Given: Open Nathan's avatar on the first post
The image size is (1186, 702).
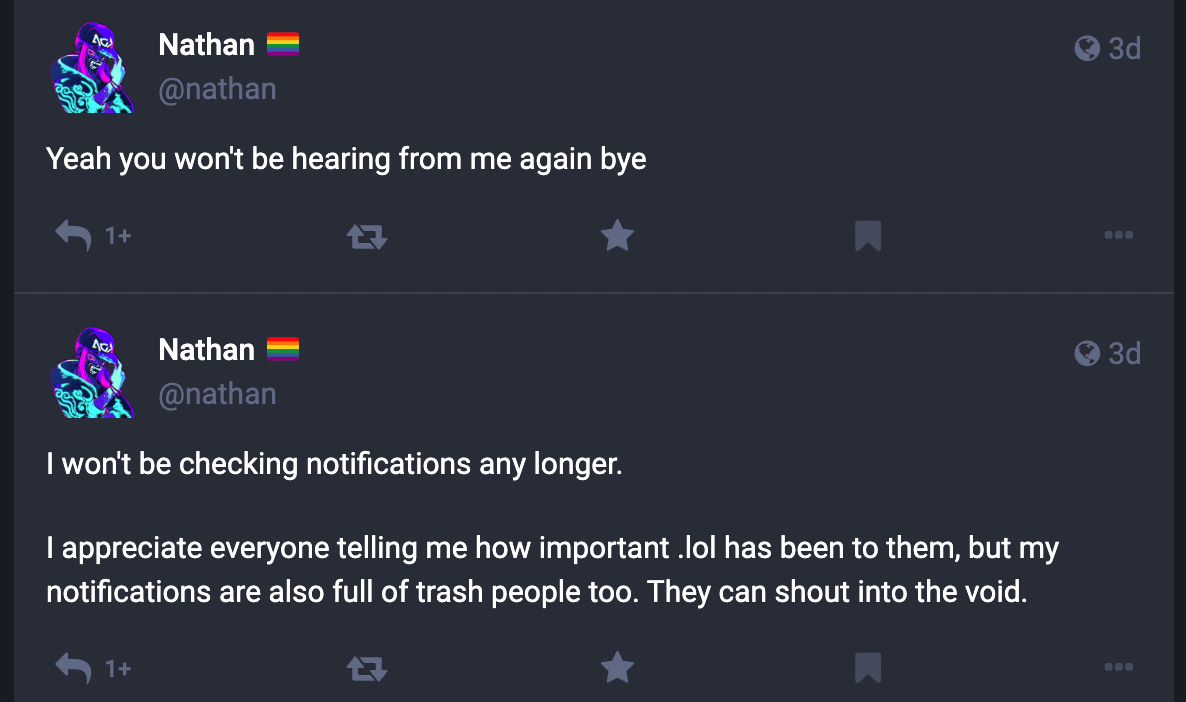Looking at the screenshot, I should pyautogui.click(x=92, y=68).
